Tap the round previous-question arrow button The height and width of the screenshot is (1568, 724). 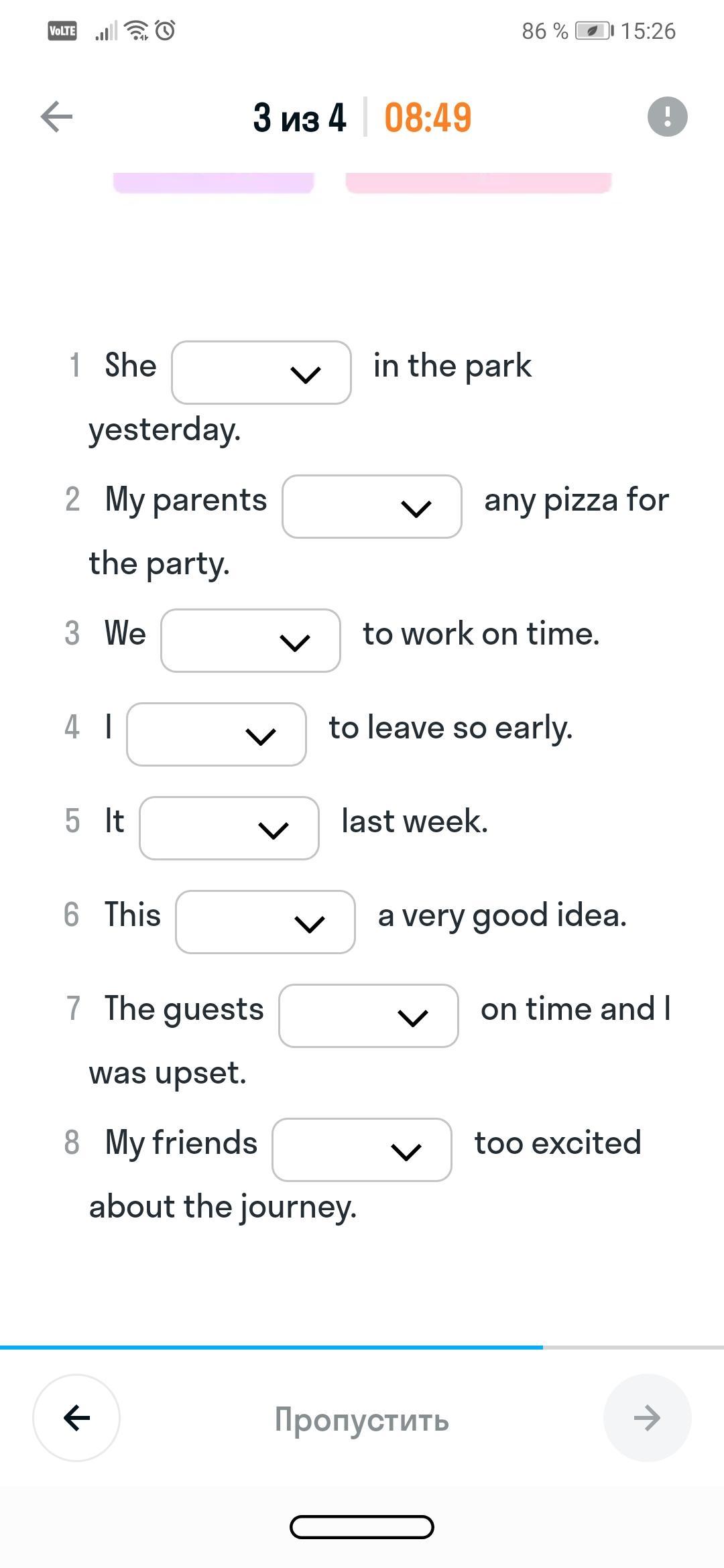[x=76, y=1417]
